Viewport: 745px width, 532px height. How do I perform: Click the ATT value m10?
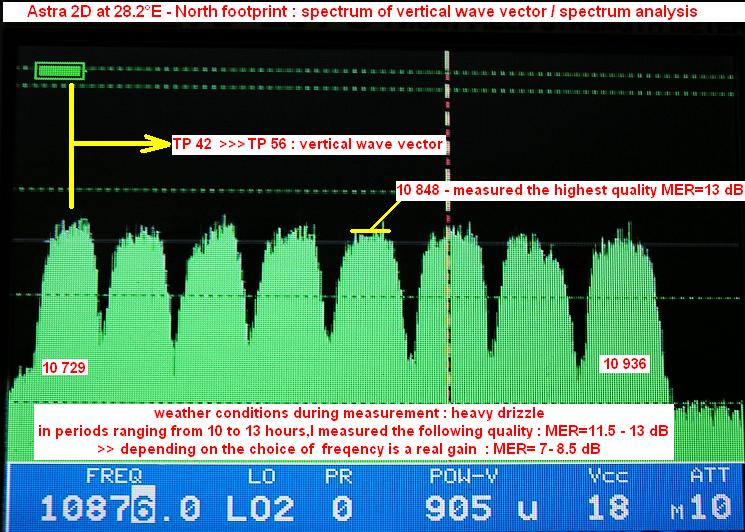[x=702, y=508]
